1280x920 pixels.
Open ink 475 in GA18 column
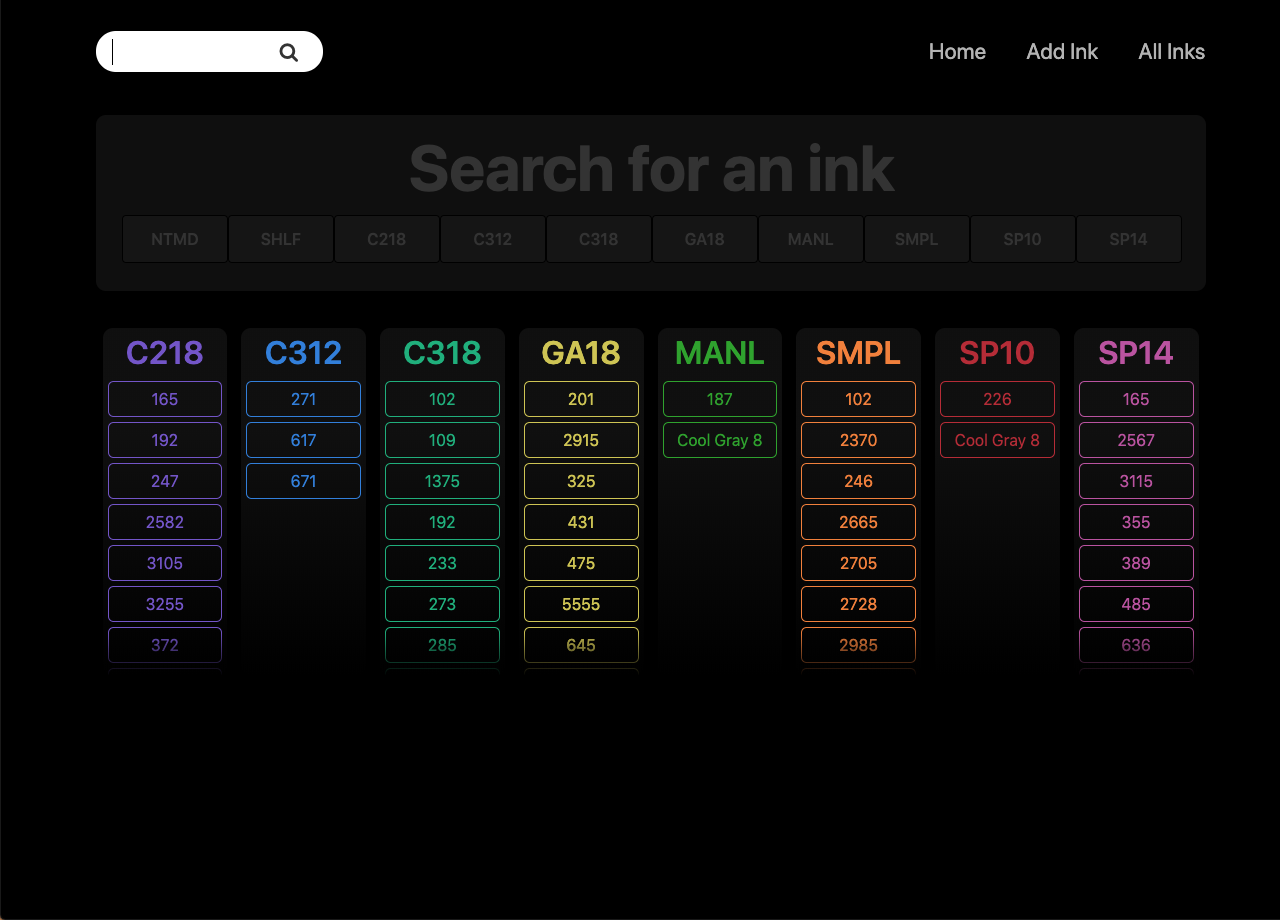(x=581, y=563)
